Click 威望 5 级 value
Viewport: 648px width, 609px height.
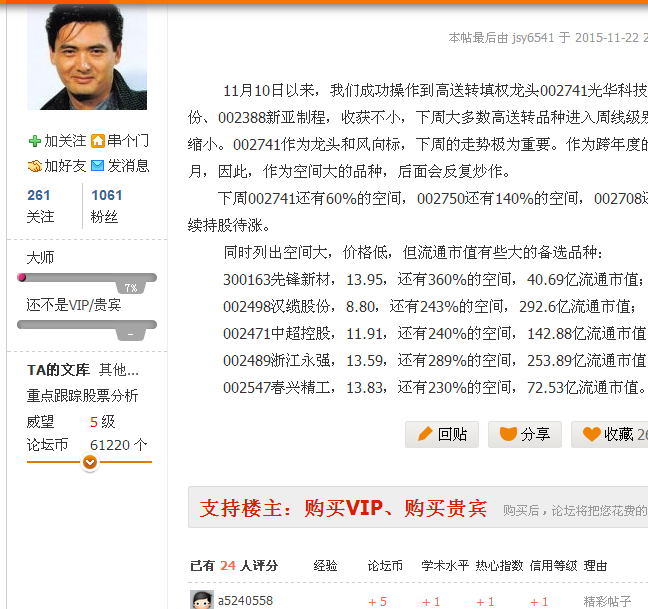pyautogui.click(x=102, y=422)
